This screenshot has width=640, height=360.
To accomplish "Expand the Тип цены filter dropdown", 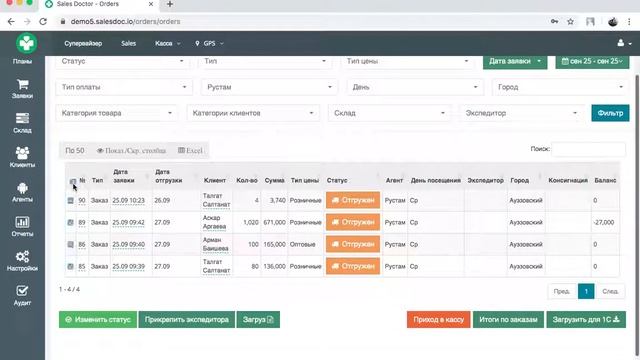I will point(407,61).
